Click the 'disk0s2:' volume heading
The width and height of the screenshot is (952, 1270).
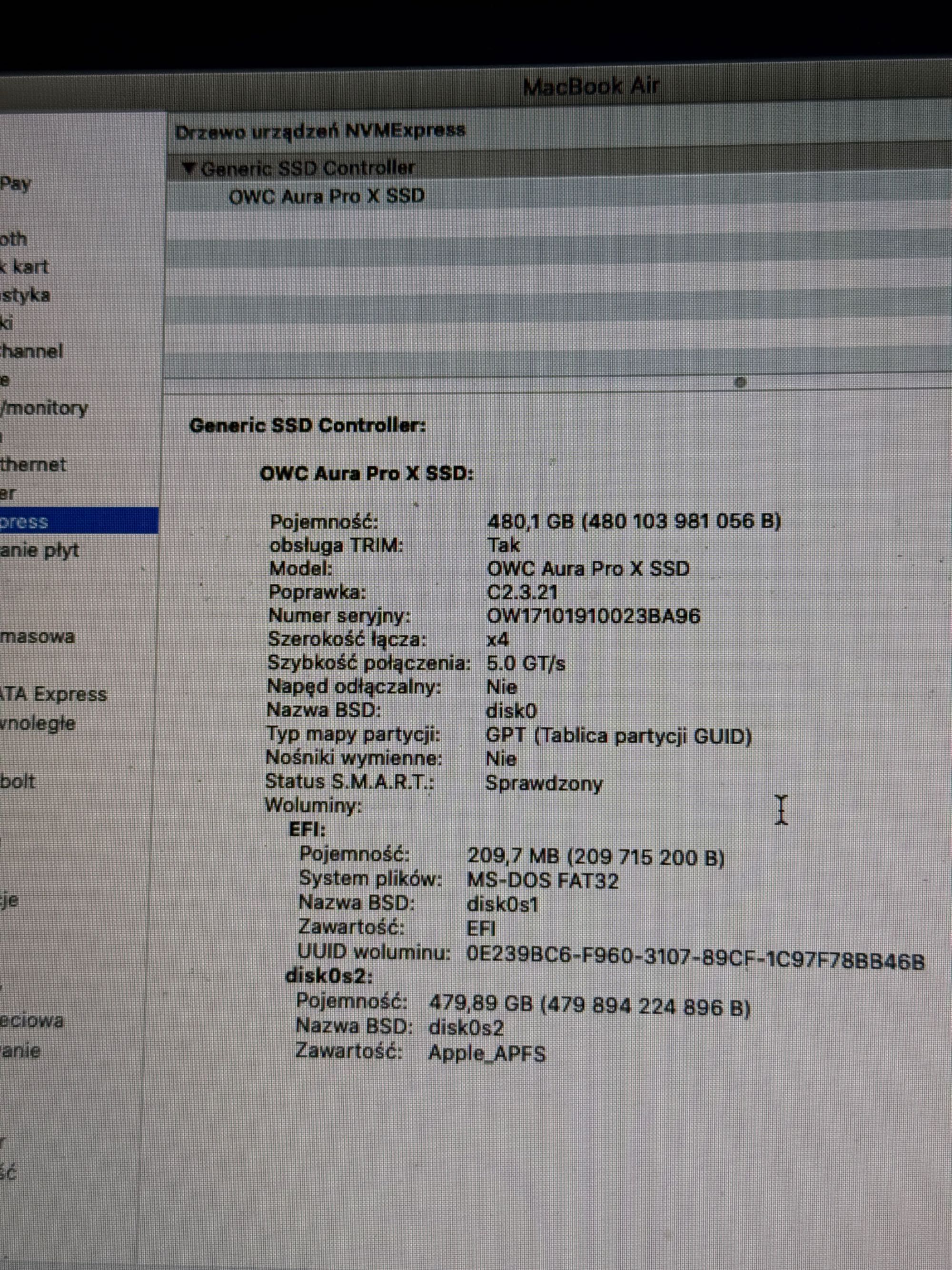coord(329,976)
